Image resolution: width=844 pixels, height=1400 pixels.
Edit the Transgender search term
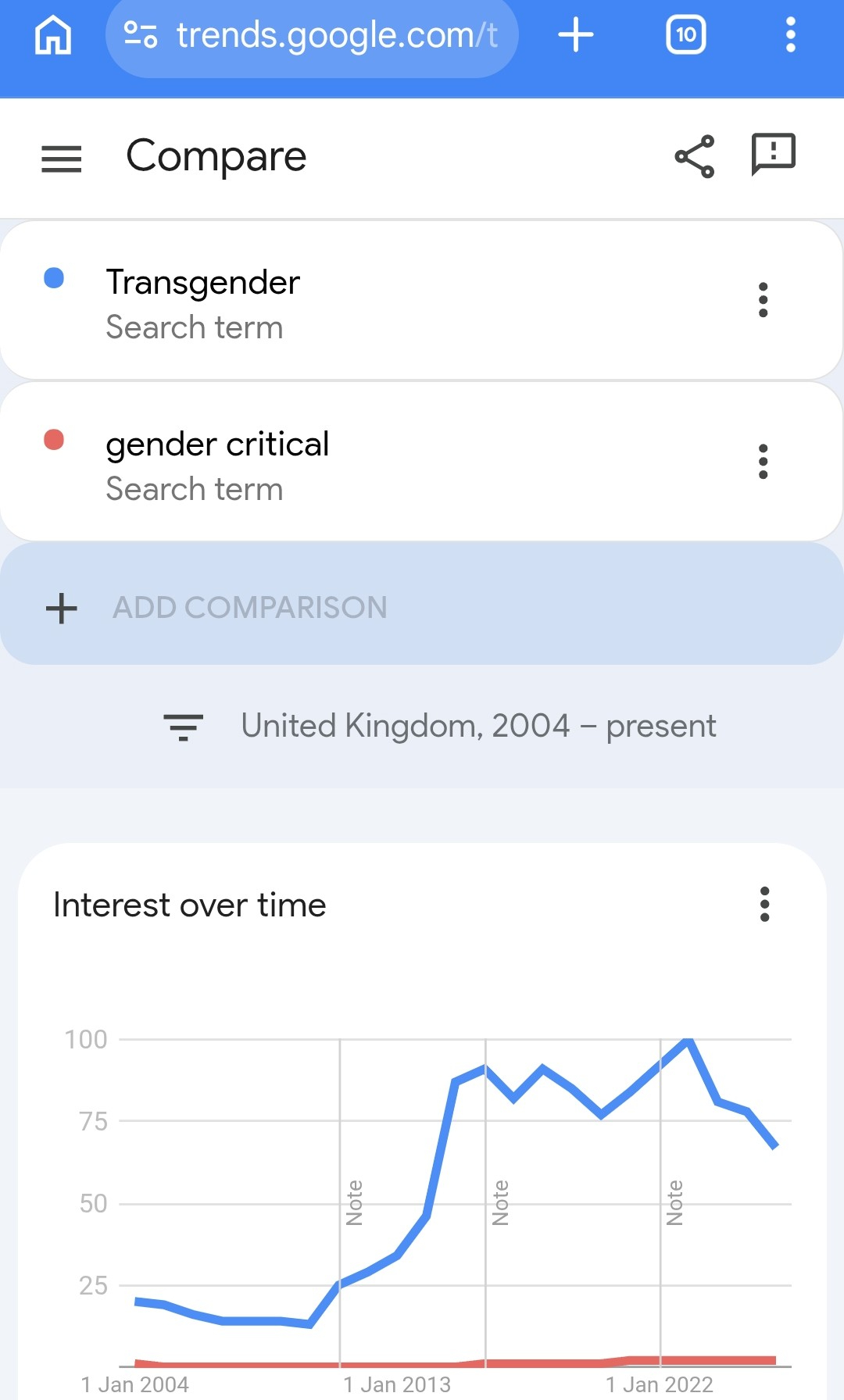coord(203,283)
